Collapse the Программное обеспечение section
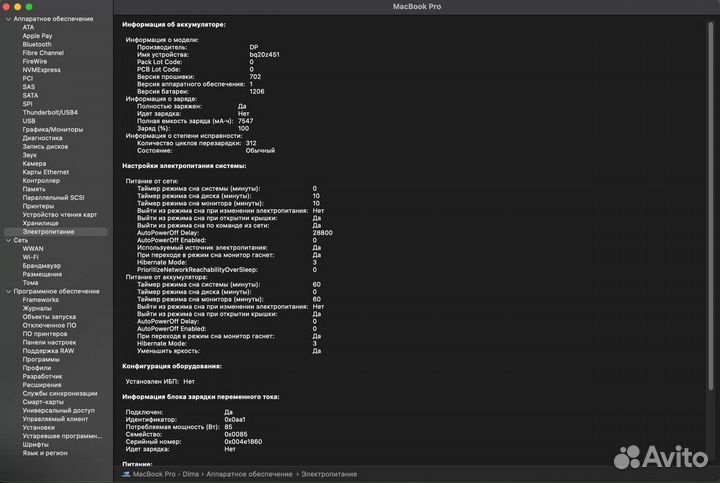Screen dimensions: 720x483 coord(8,291)
